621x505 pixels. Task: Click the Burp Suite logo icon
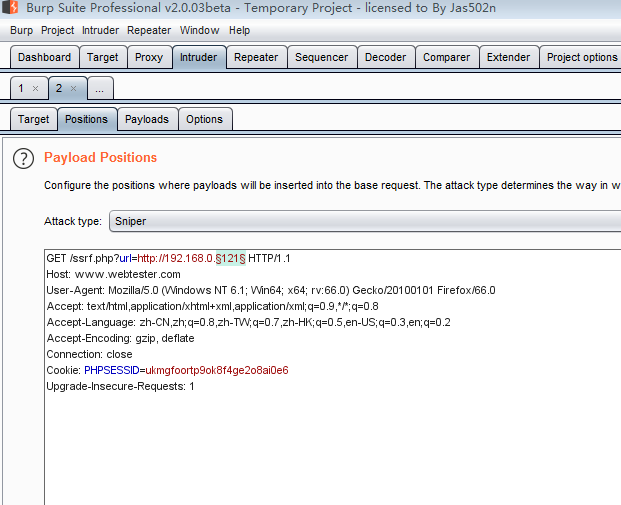tap(10, 8)
